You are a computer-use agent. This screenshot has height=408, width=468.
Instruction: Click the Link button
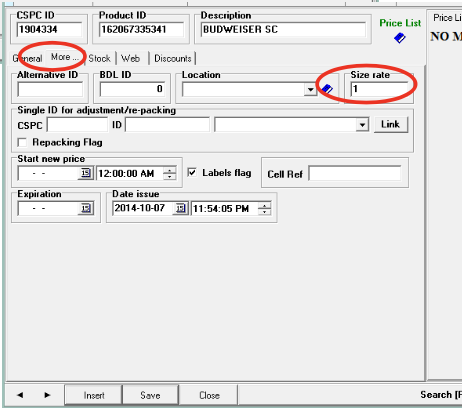coord(391,124)
